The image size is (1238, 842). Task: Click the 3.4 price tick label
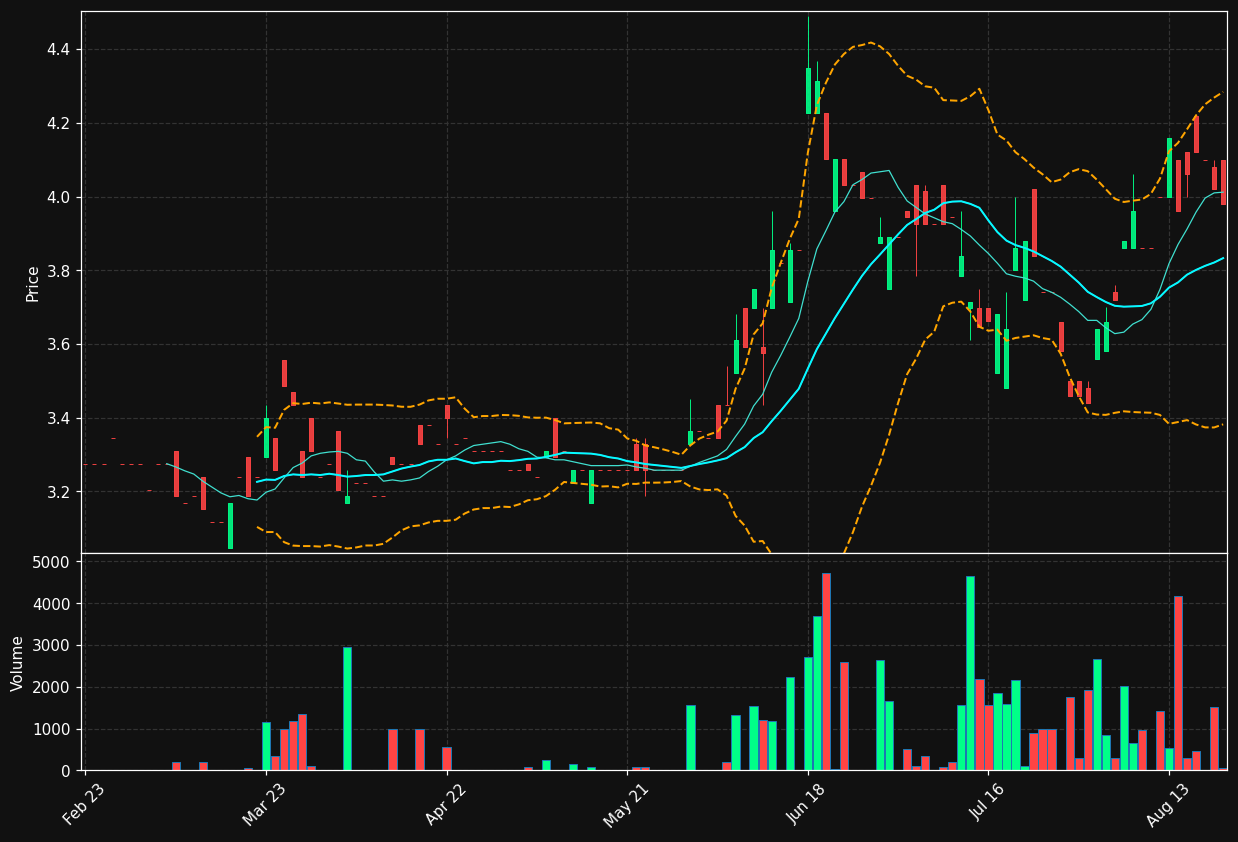click(58, 418)
